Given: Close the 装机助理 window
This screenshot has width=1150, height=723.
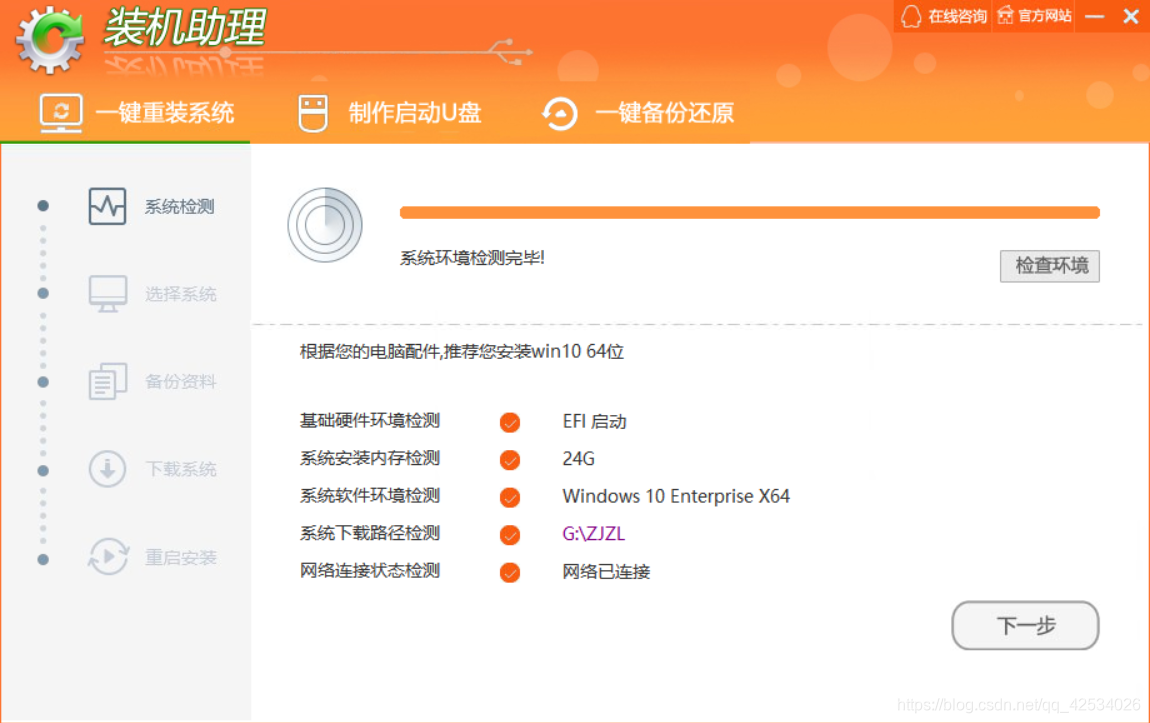Looking at the screenshot, I should coord(1130,16).
